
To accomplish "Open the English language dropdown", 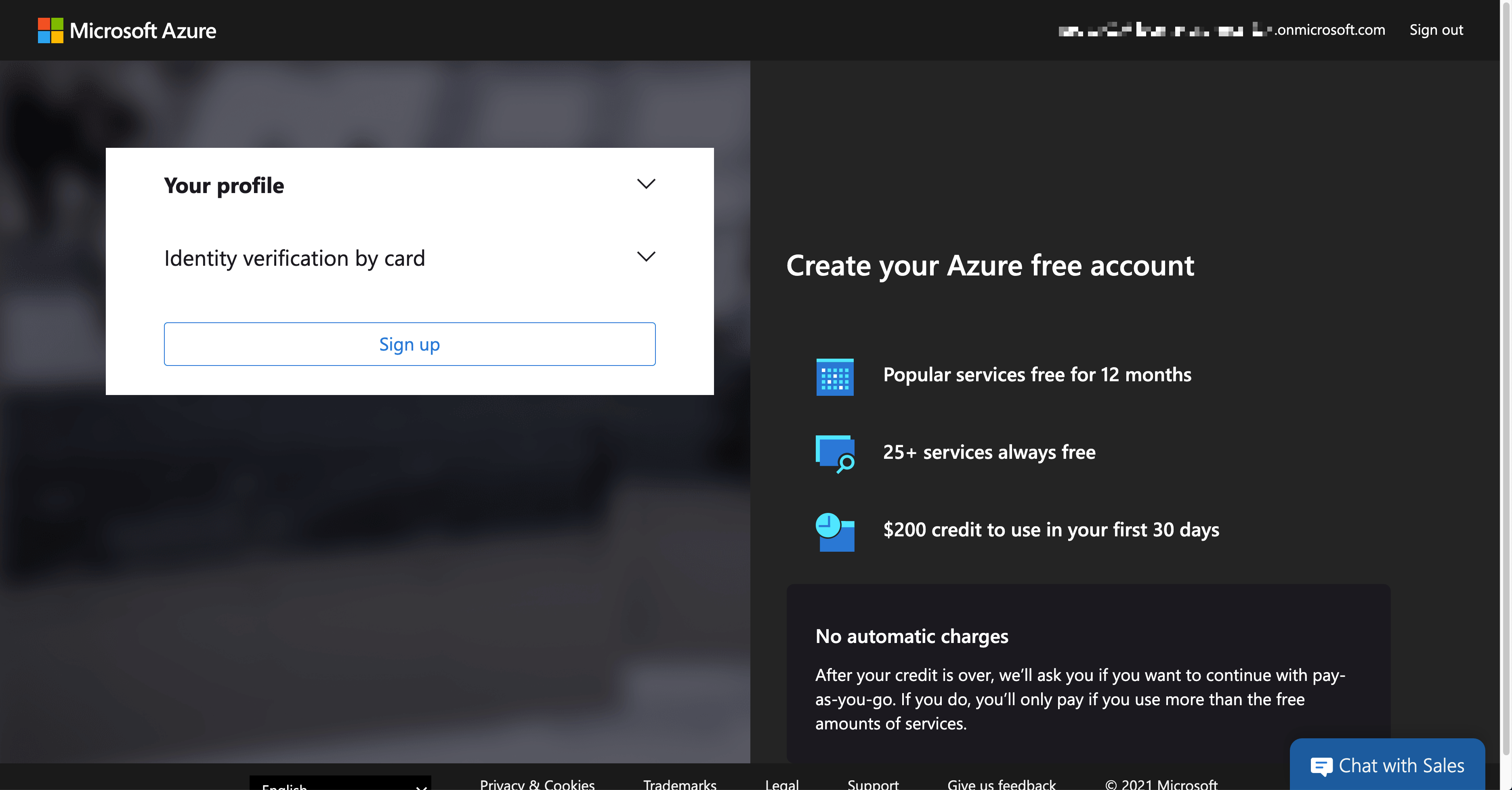I will (340, 783).
